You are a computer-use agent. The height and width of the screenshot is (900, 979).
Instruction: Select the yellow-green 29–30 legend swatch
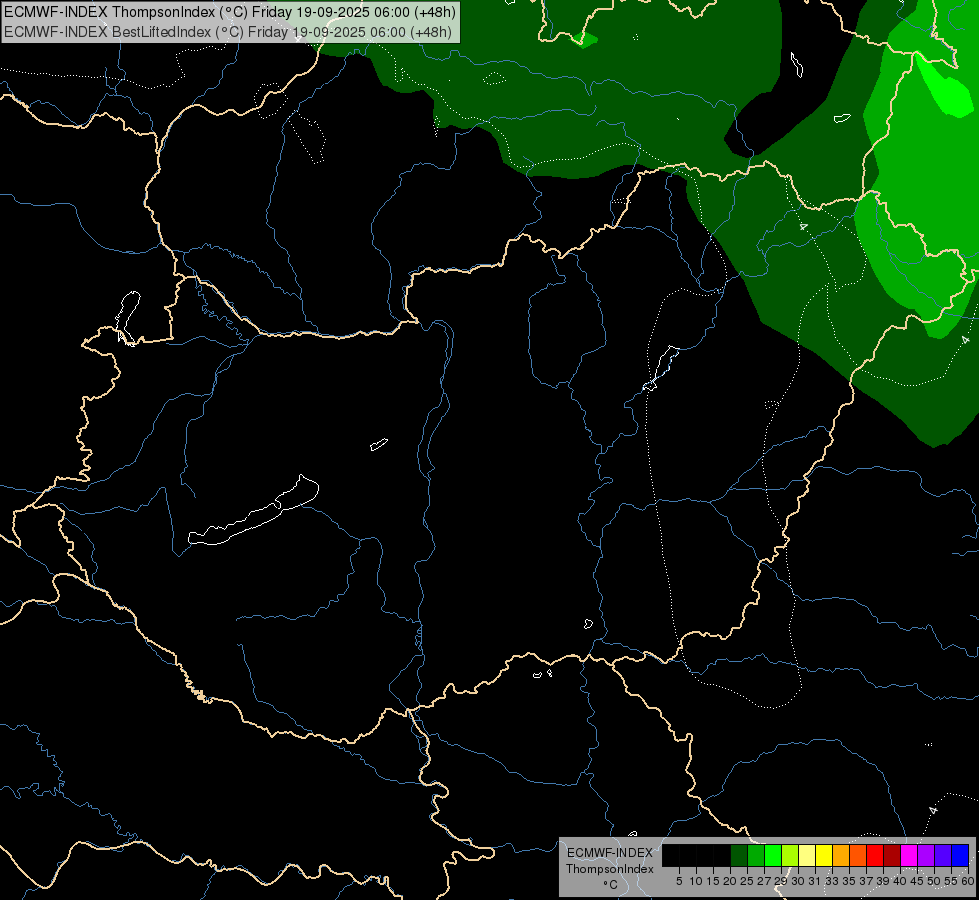click(790, 855)
